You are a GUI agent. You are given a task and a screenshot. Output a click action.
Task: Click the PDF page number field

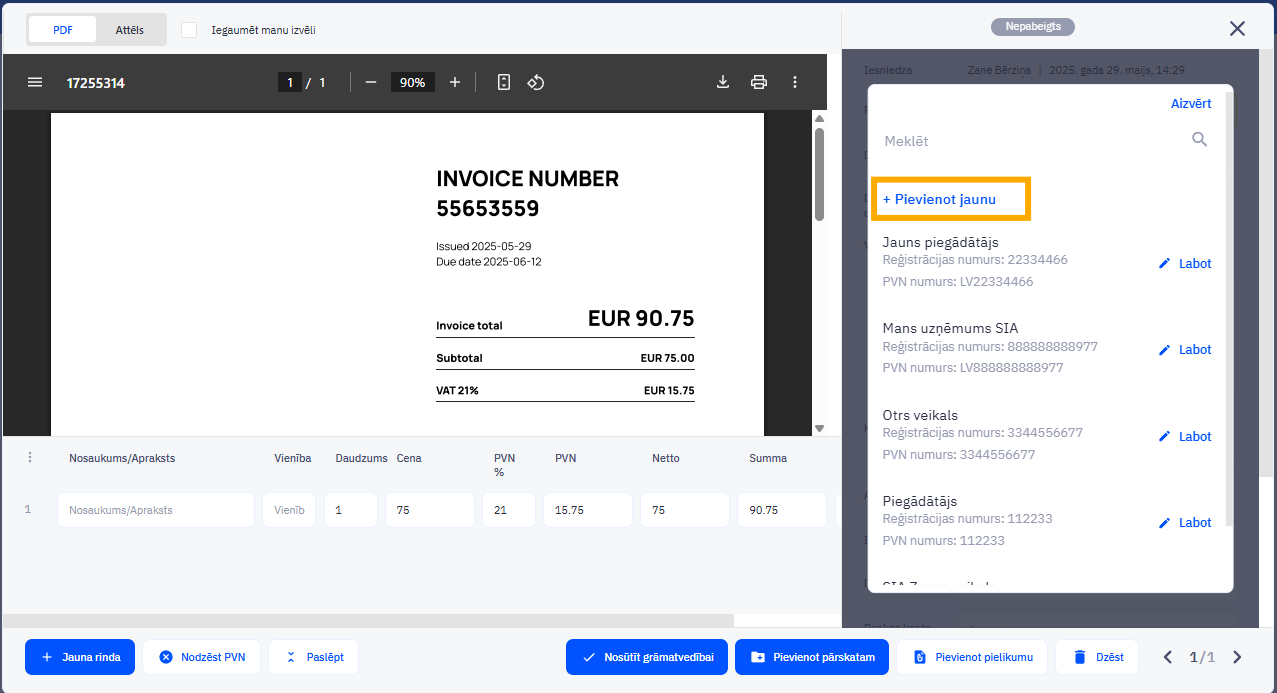click(x=290, y=82)
